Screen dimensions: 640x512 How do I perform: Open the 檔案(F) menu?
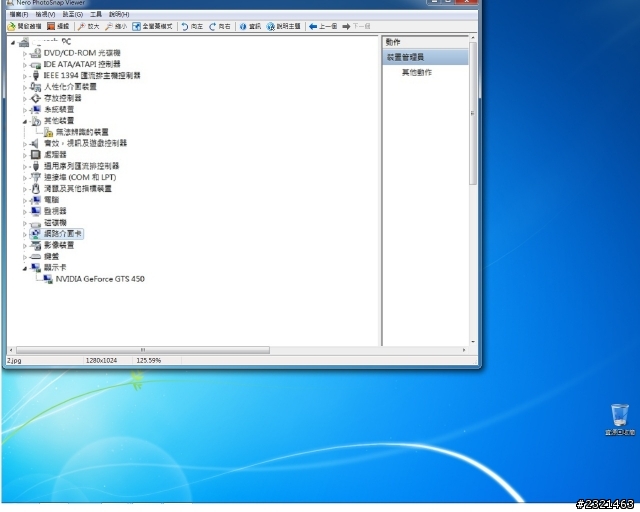19,14
